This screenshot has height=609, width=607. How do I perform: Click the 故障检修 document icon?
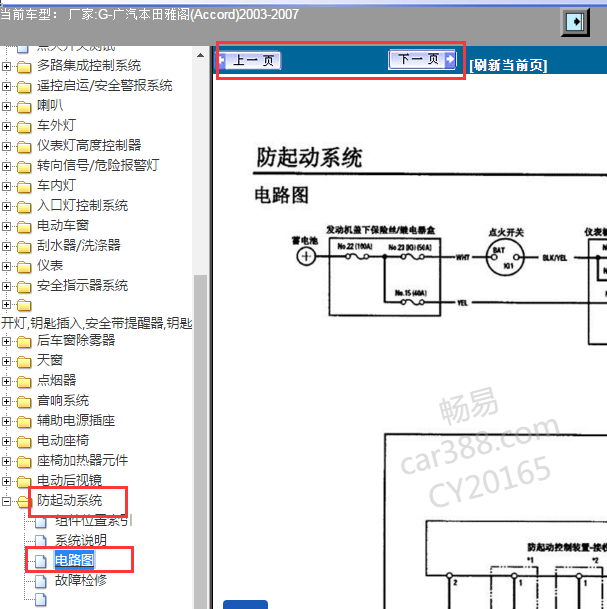click(41, 581)
